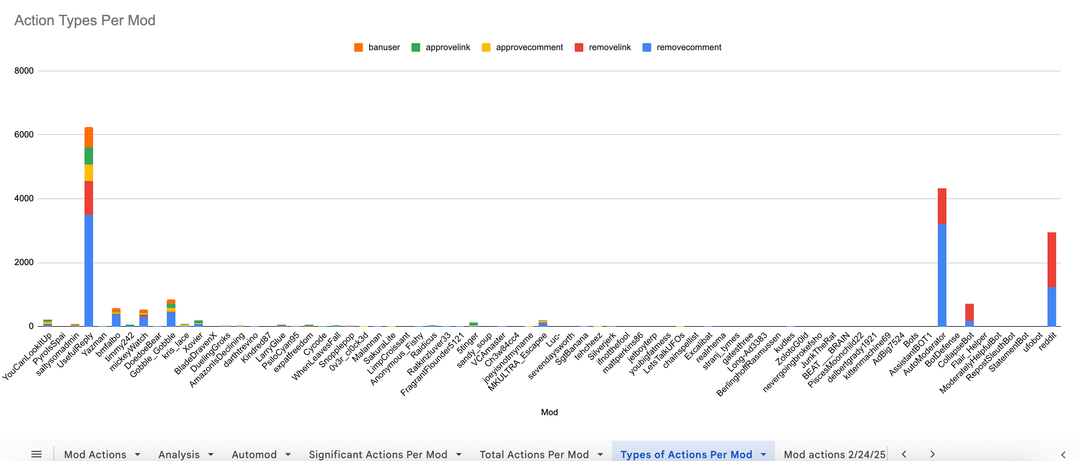Click the Mod horizontal axis title
The image size is (1080, 461).
[x=549, y=411]
